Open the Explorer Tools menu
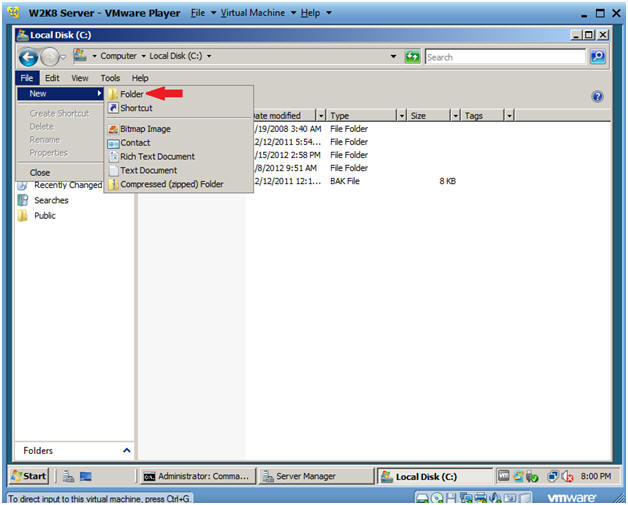 (110, 78)
